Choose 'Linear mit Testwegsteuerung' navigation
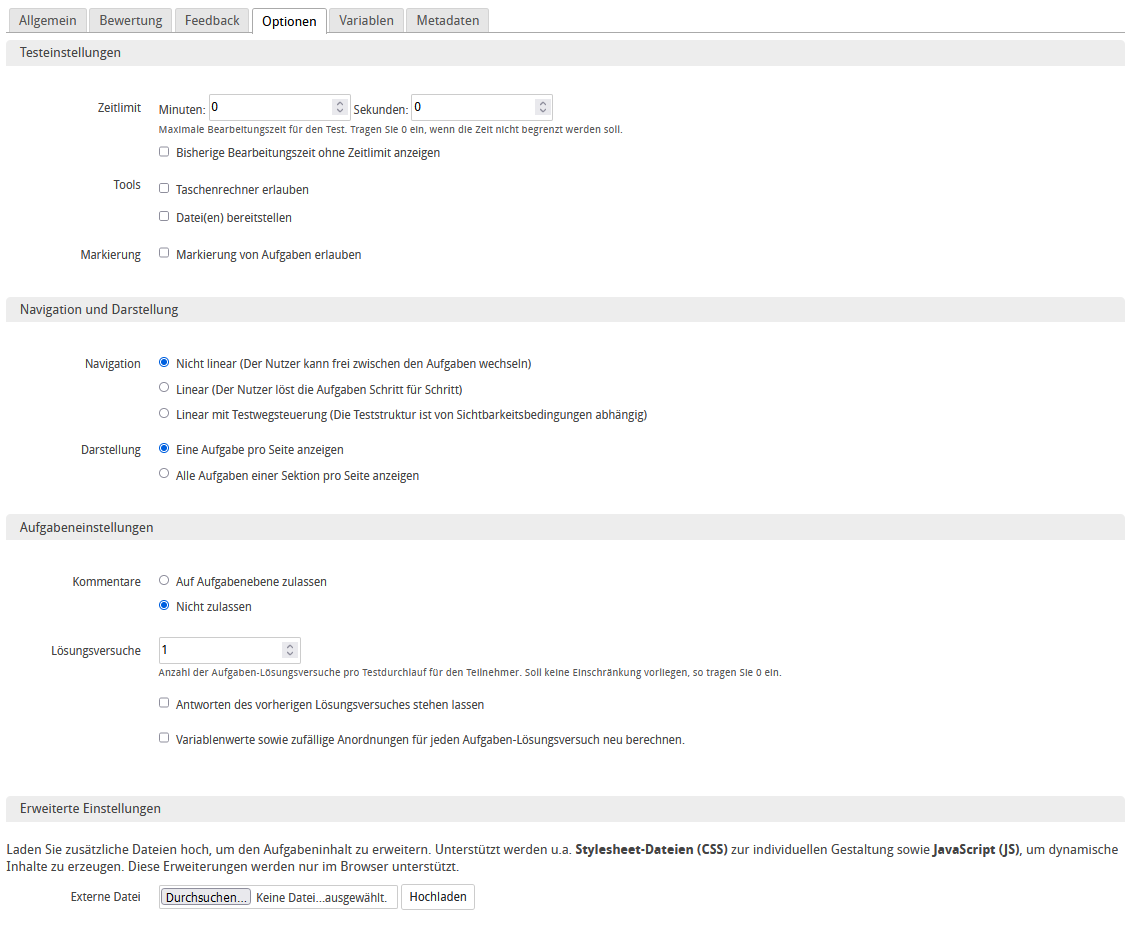The image size is (1133, 952). pos(164,411)
